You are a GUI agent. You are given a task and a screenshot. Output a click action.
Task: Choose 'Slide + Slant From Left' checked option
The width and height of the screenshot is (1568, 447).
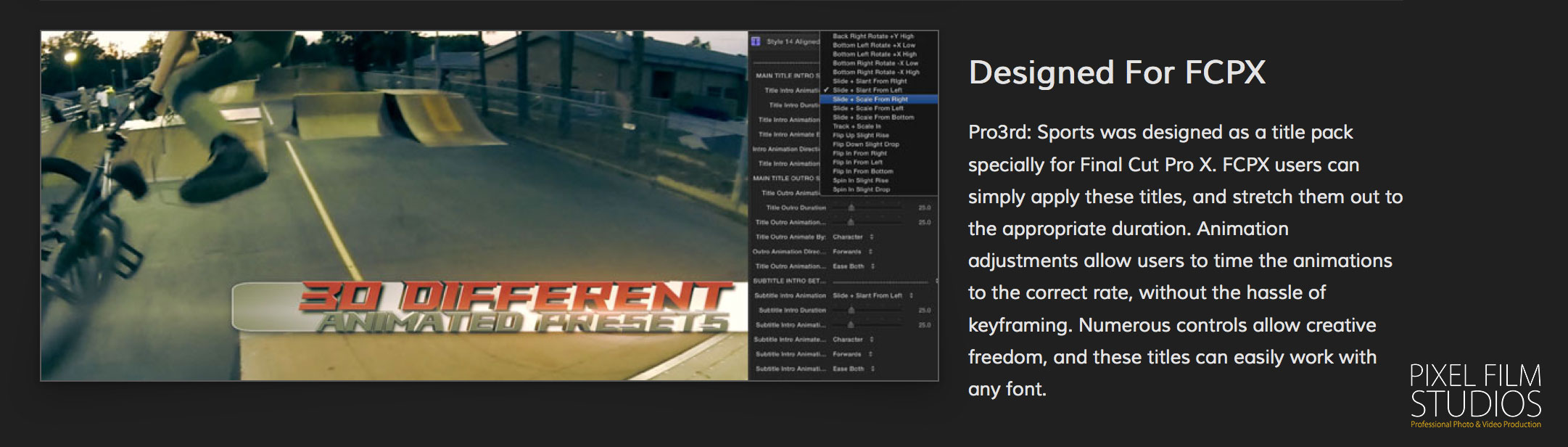[867, 90]
